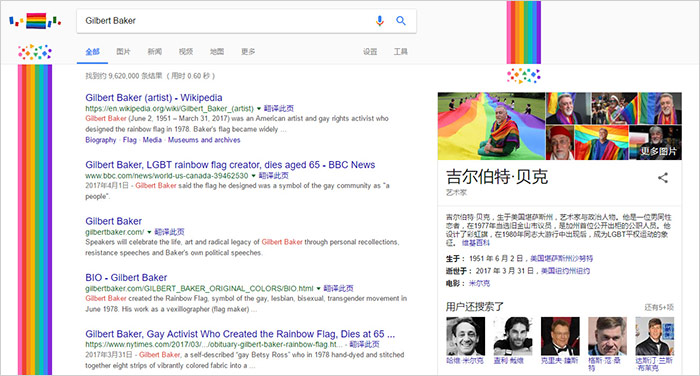This screenshot has height=376, width=700.
Task: Open the 达斯汀·兰斯·布莱克 portrait
Action: [655, 336]
